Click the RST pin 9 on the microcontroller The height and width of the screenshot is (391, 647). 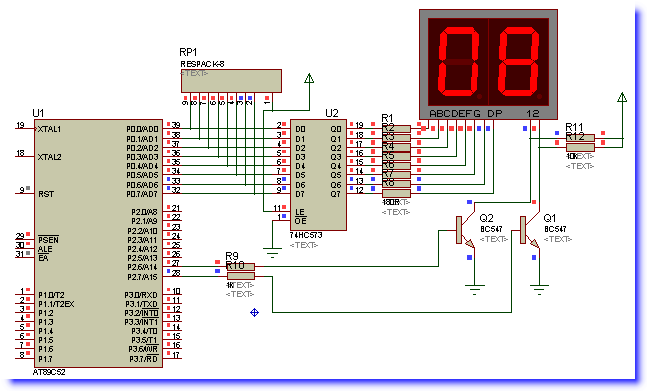[x=26, y=193]
